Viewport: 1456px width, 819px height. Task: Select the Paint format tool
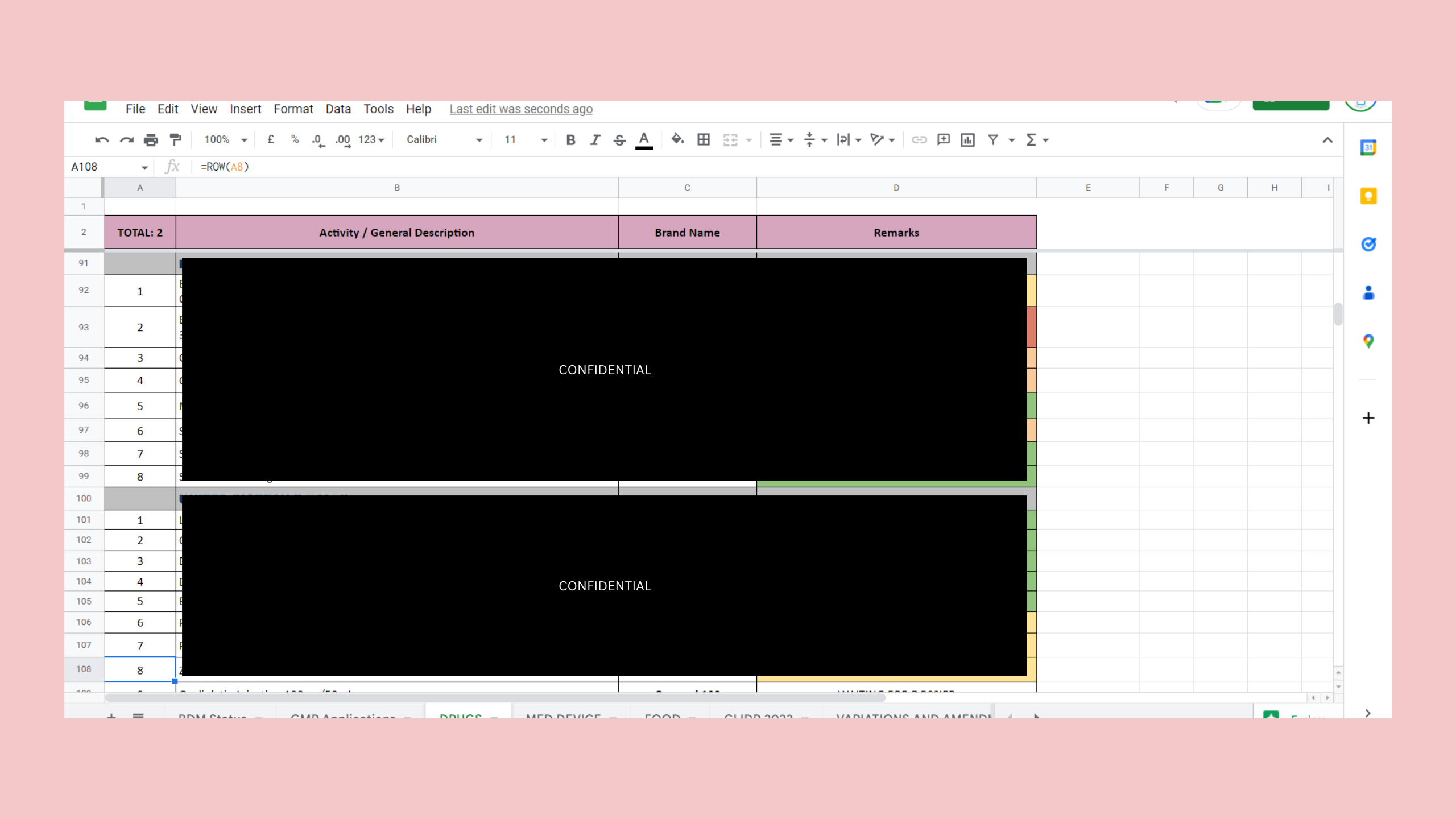click(x=175, y=140)
